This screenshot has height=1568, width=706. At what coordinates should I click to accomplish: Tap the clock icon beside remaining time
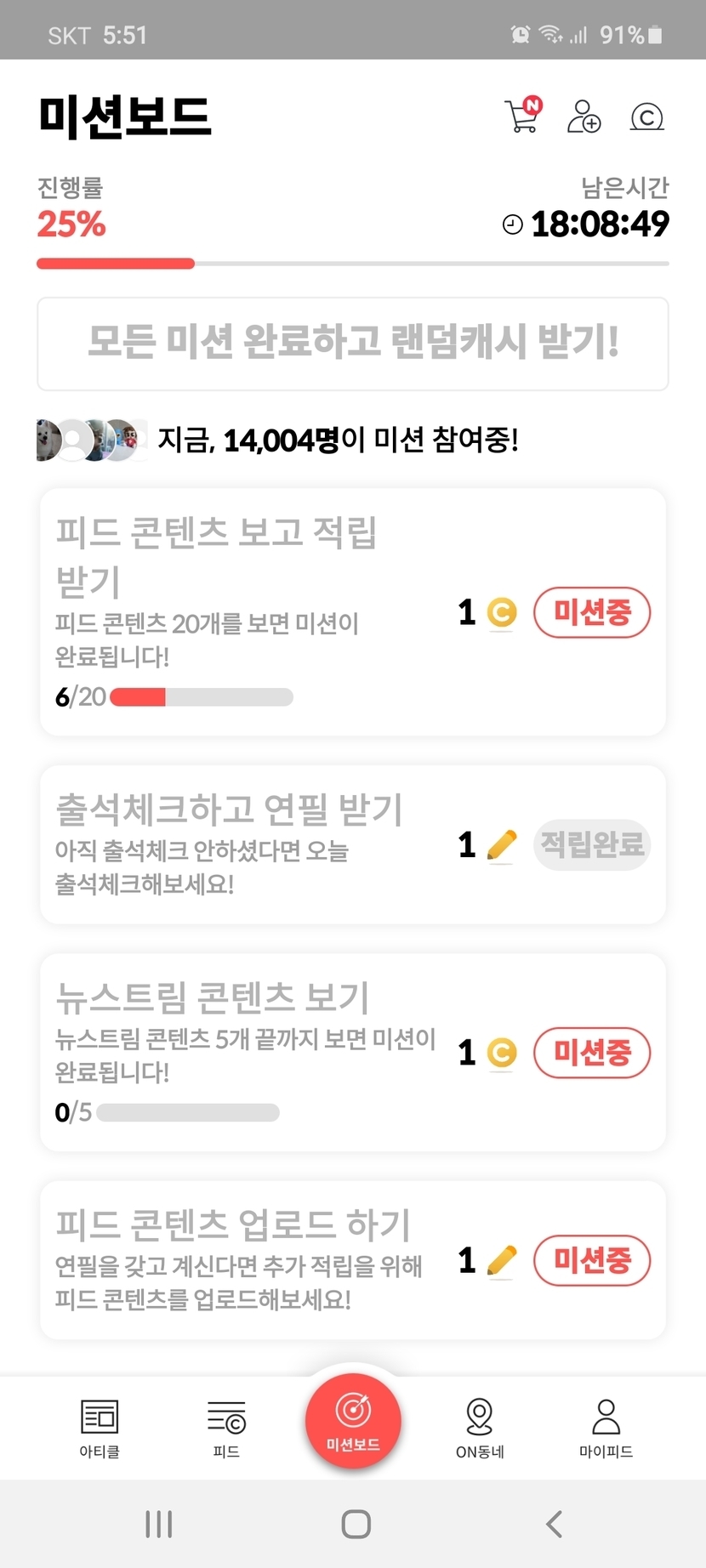coord(512,224)
